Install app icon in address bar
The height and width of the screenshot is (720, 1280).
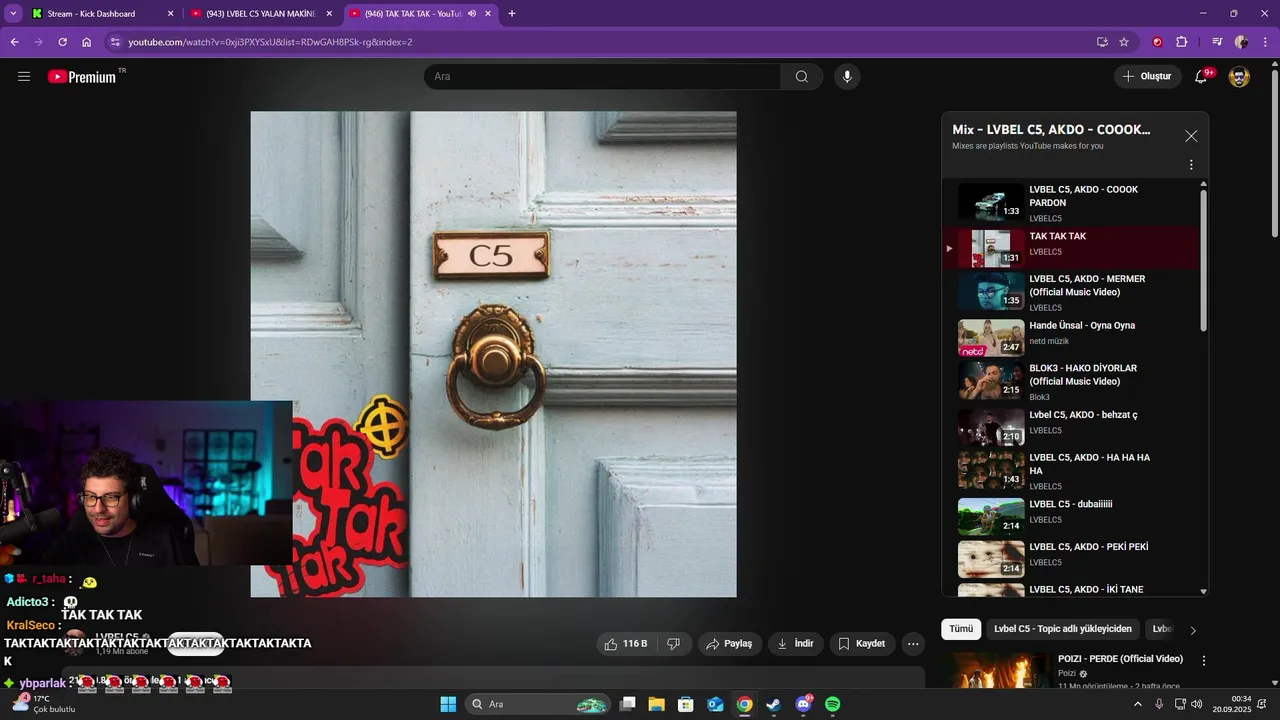coord(1102,42)
